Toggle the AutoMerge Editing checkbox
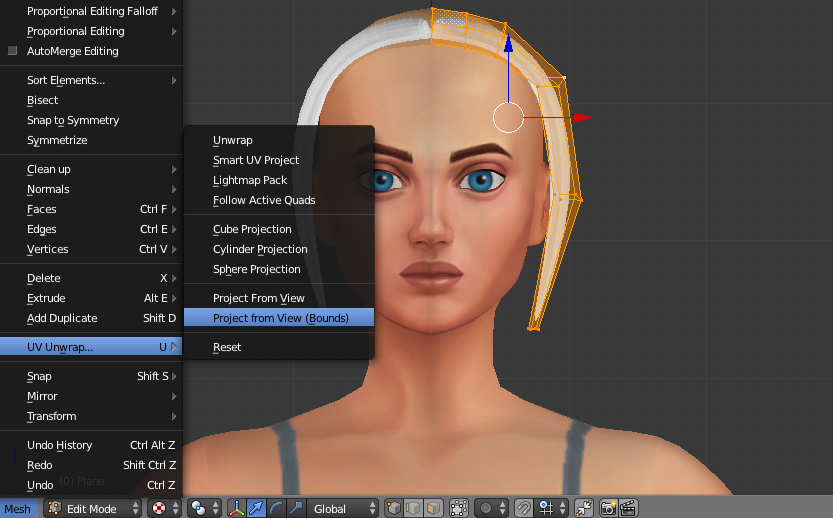Image resolution: width=833 pixels, height=518 pixels. (13, 50)
